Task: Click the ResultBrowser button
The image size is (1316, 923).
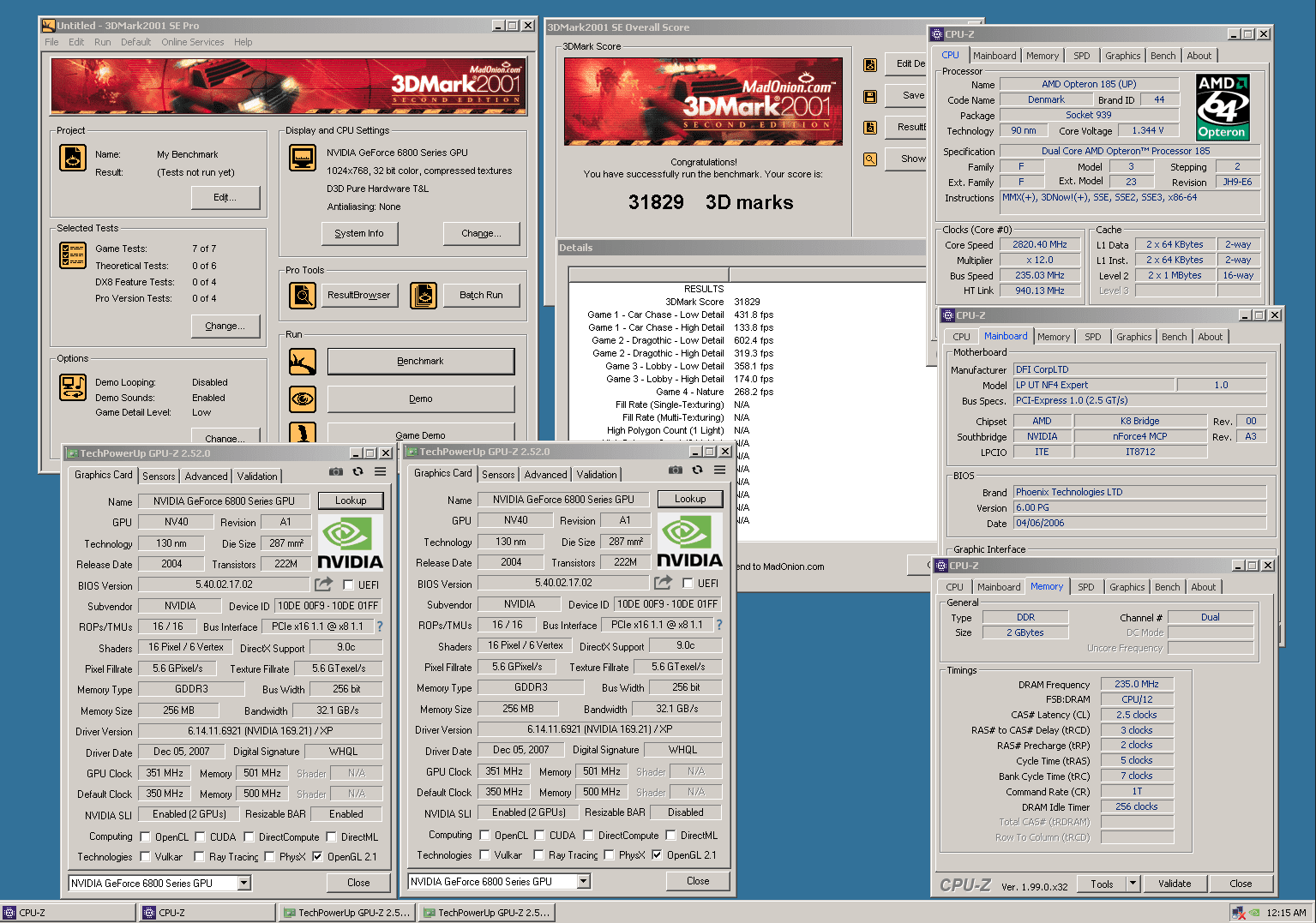Action: (x=358, y=296)
